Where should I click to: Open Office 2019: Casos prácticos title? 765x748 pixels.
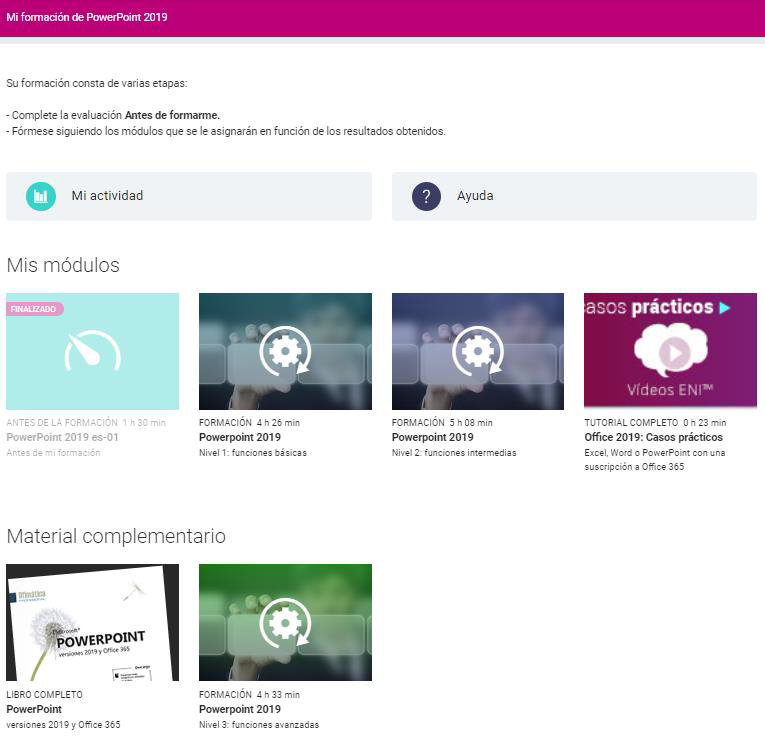pos(653,437)
